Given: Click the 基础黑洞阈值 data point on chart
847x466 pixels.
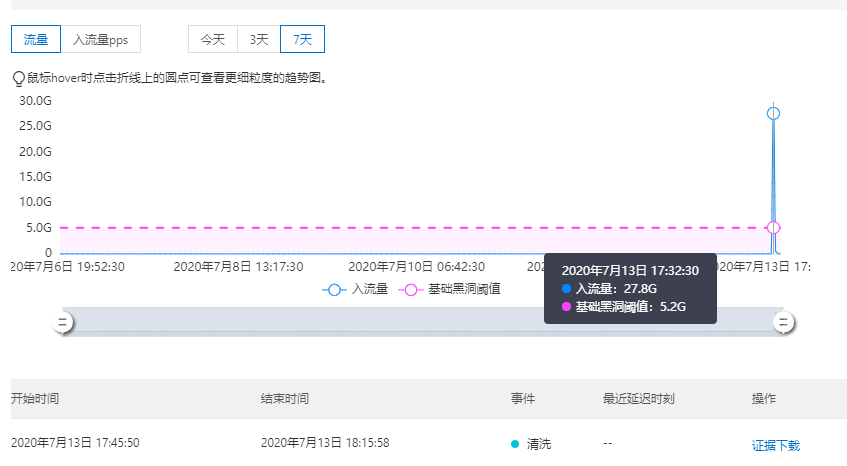Looking at the screenshot, I should click(x=773, y=228).
